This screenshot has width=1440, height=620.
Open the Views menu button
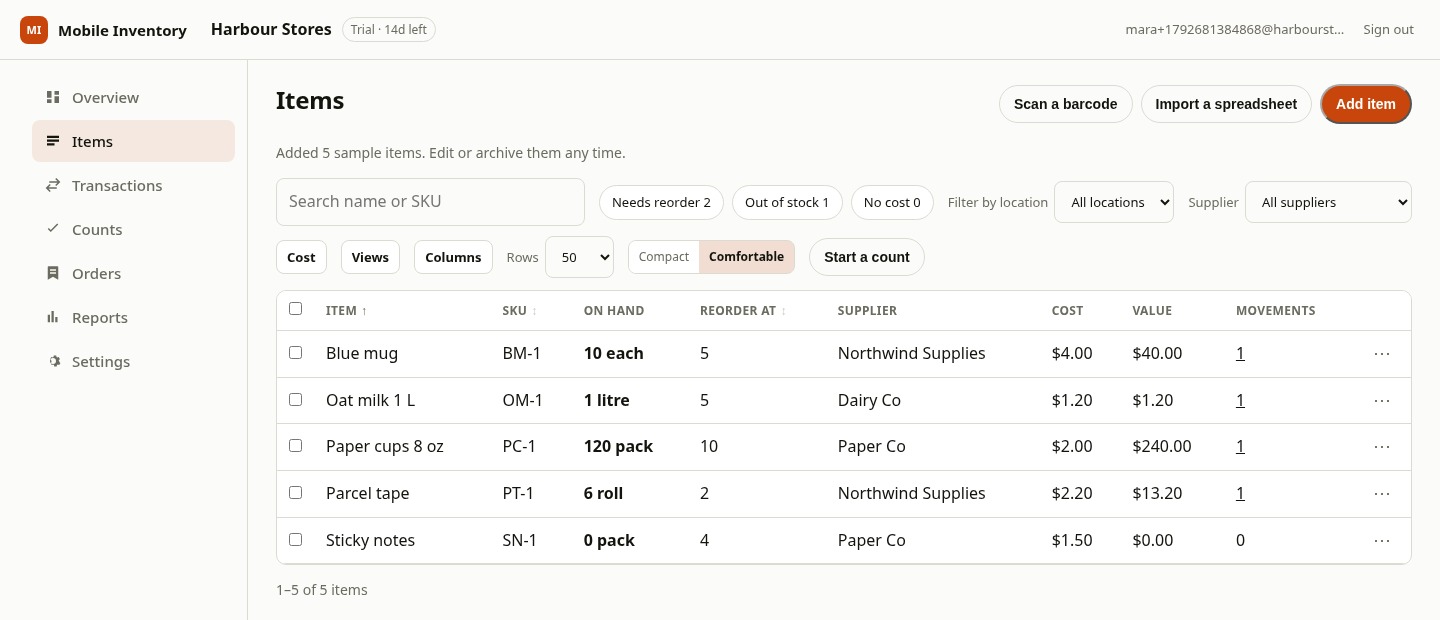click(370, 257)
